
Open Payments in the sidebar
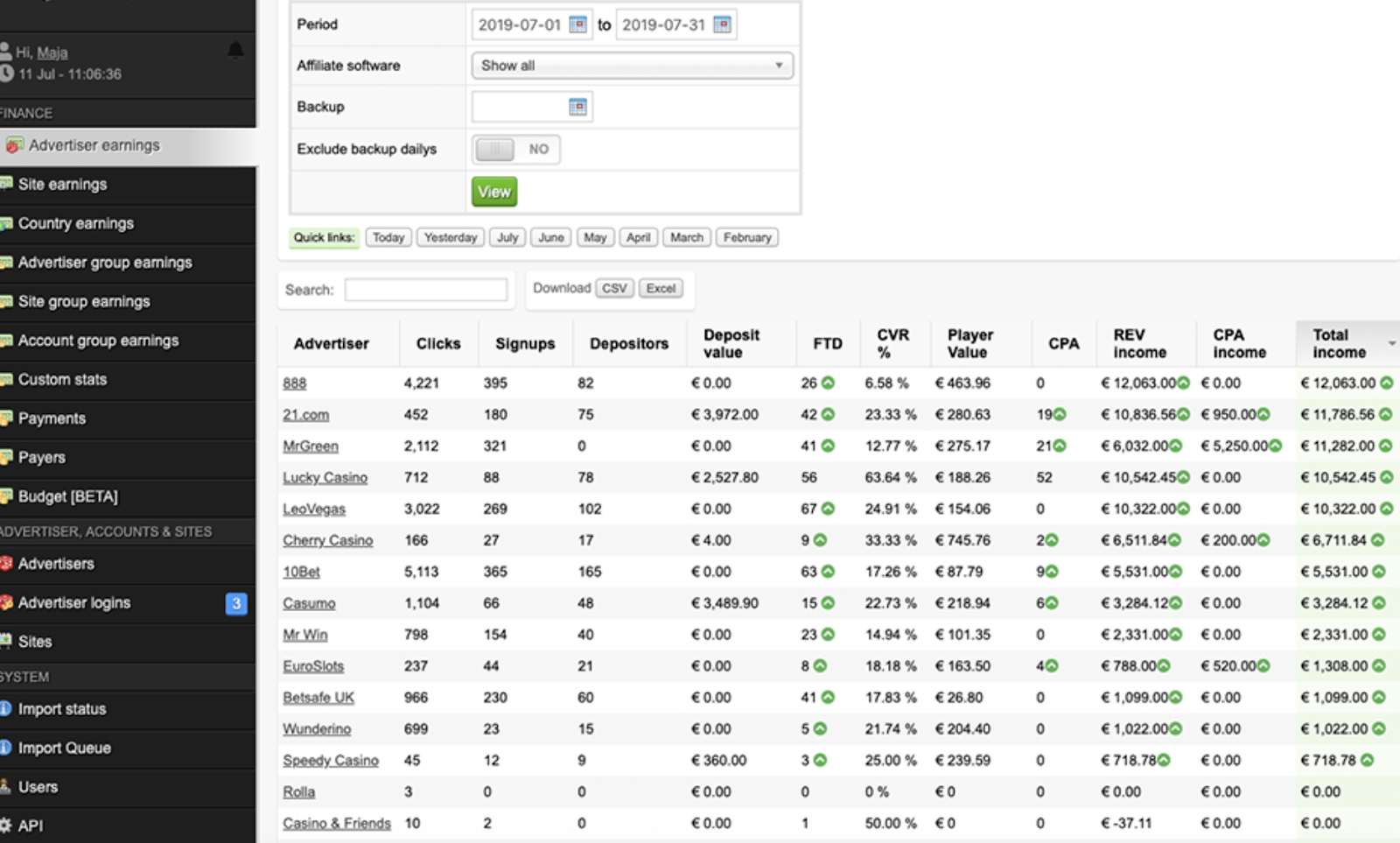[x=52, y=418]
